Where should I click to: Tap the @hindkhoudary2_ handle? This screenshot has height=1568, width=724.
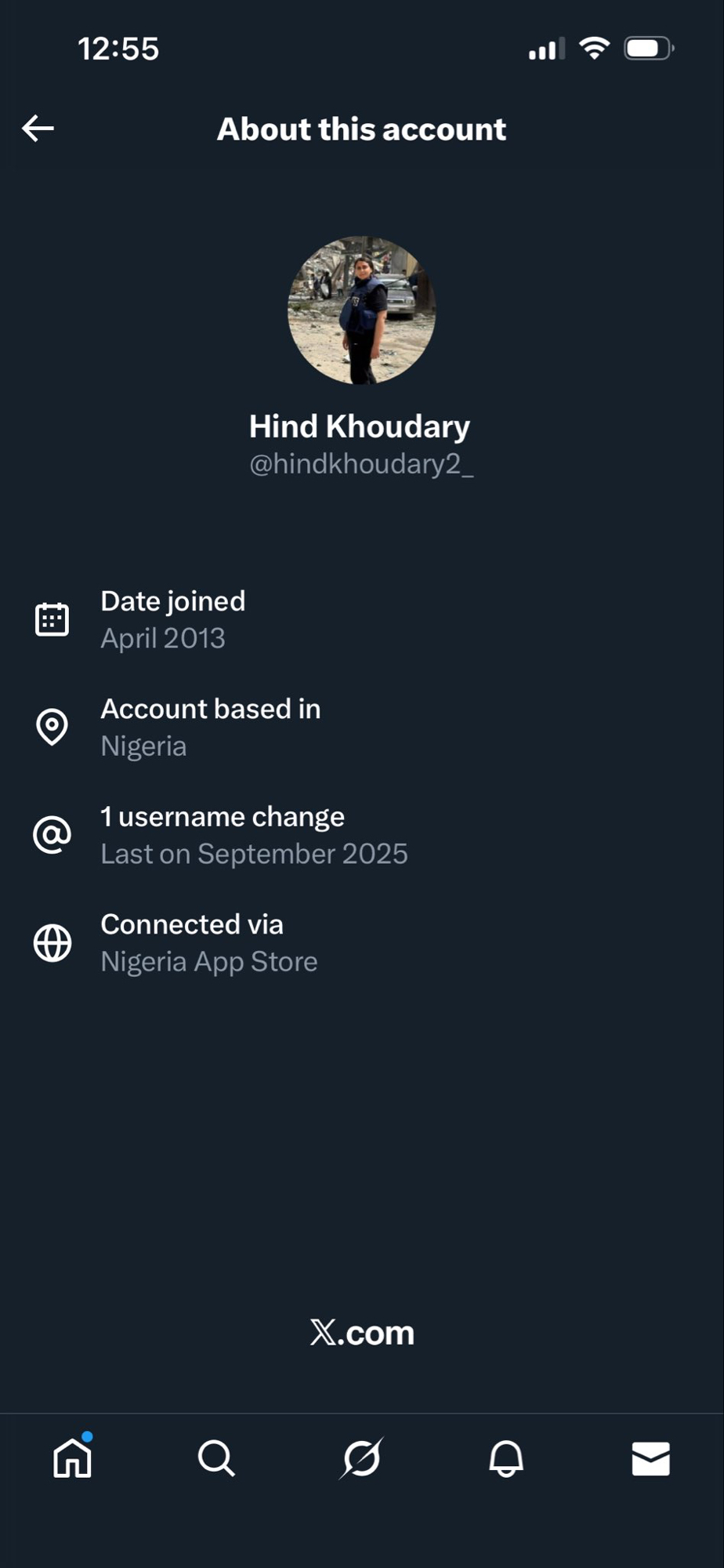[361, 464]
